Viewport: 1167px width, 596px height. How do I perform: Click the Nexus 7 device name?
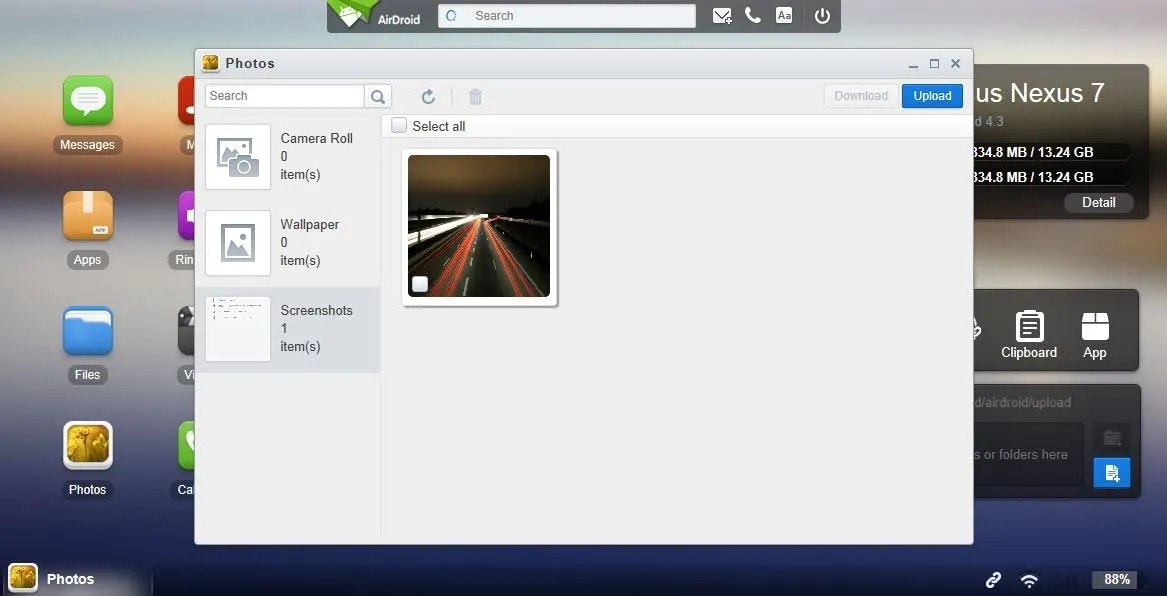[1039, 93]
